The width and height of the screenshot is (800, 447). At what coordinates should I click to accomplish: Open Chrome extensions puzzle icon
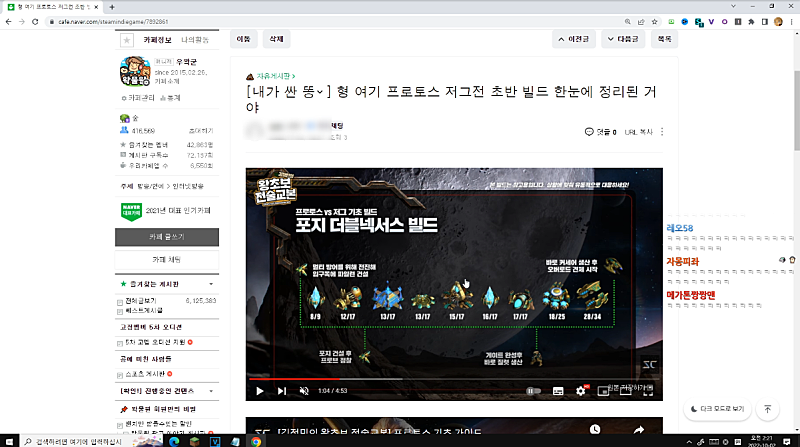coord(751,21)
